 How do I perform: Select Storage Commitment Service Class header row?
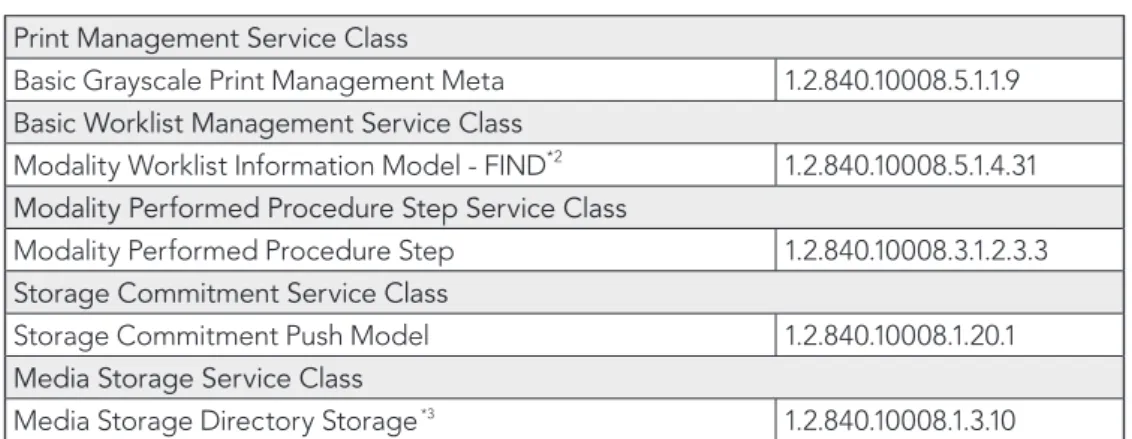coord(565,293)
